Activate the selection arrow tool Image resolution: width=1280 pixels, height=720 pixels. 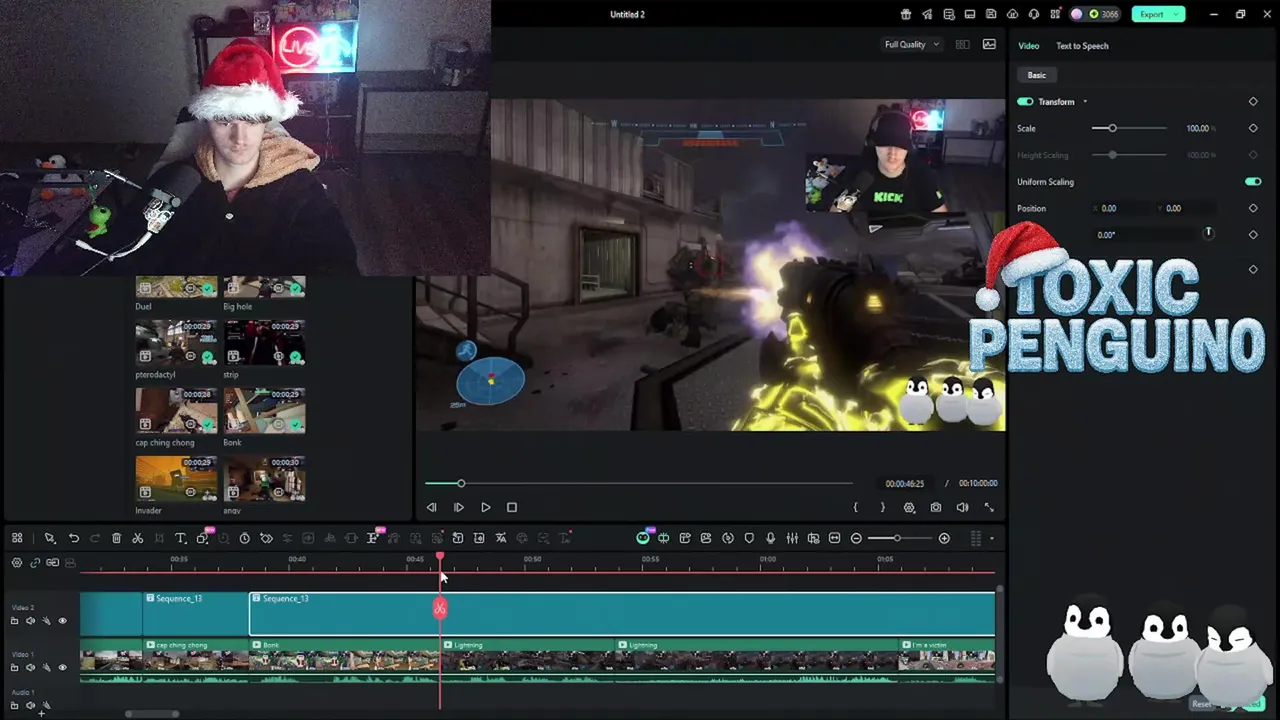tap(49, 538)
